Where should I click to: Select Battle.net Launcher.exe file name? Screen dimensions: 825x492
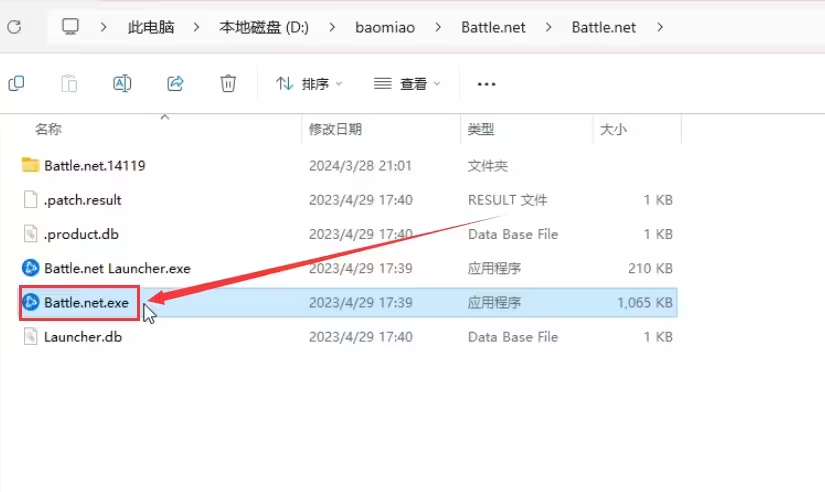(x=117, y=268)
